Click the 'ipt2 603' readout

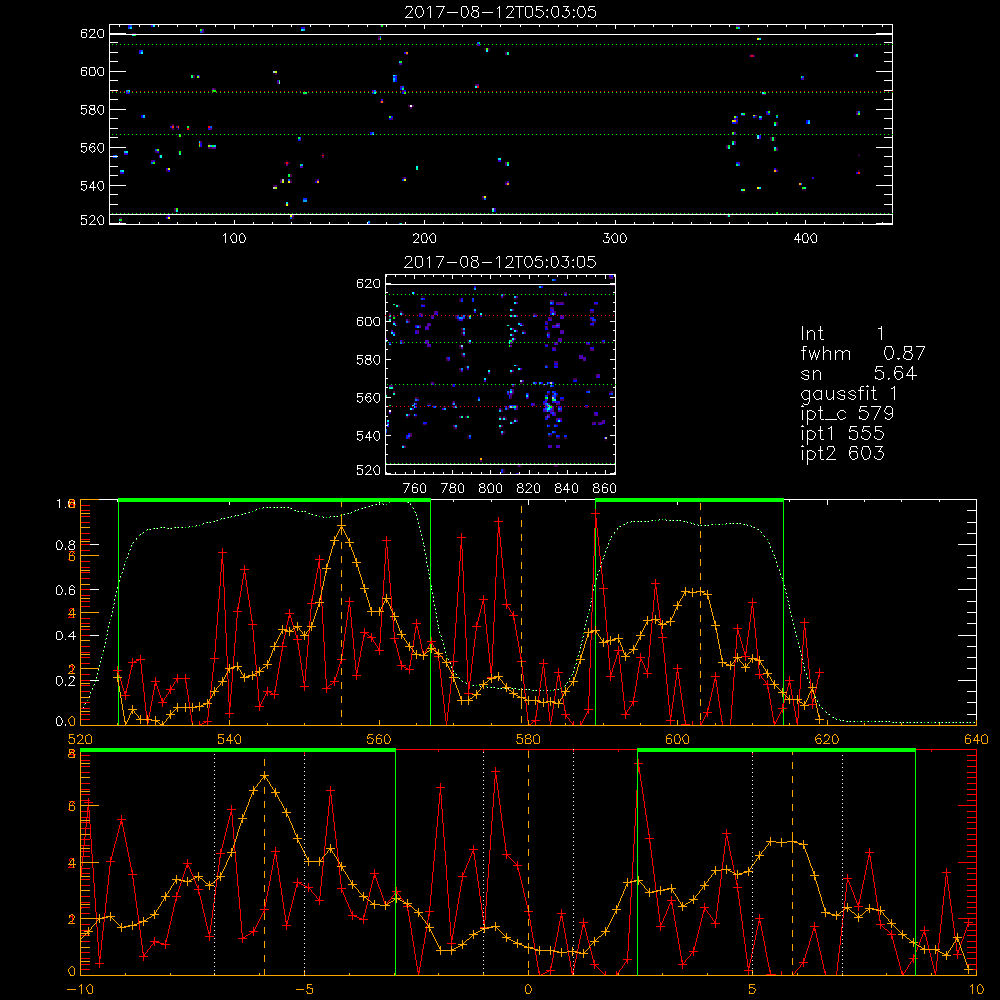coord(842,453)
